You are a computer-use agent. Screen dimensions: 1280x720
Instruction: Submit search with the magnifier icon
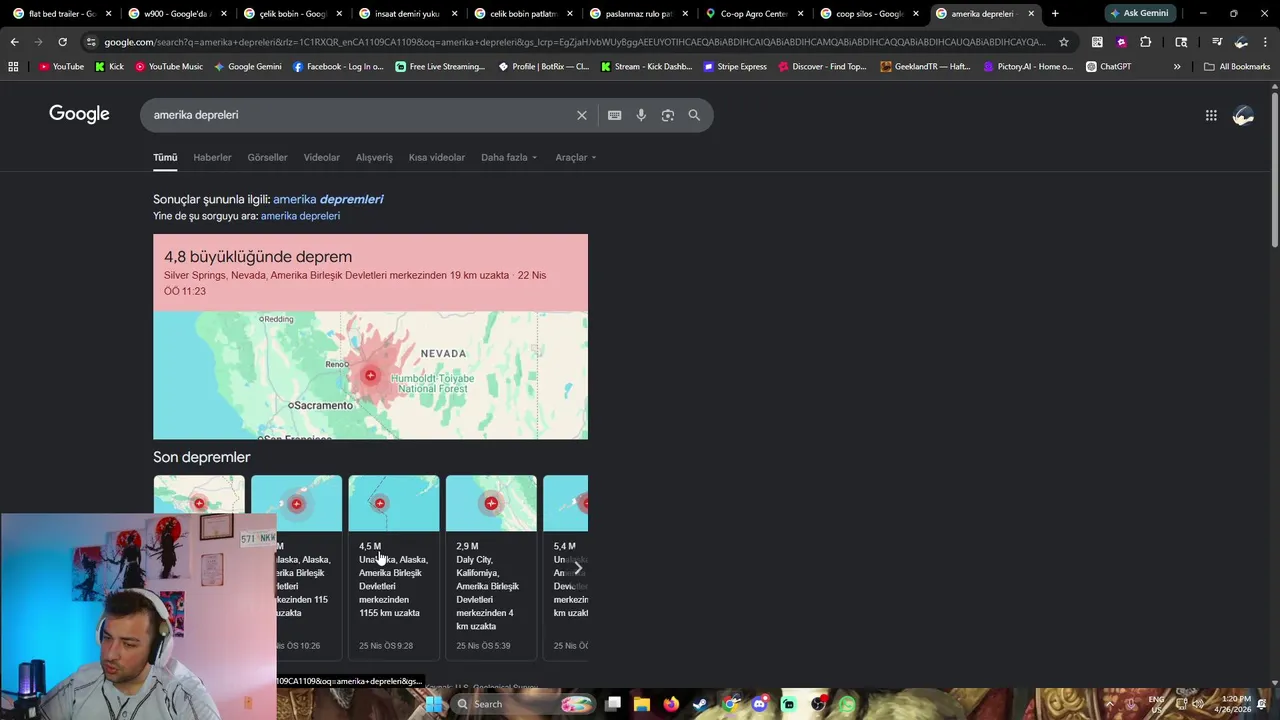coord(694,115)
